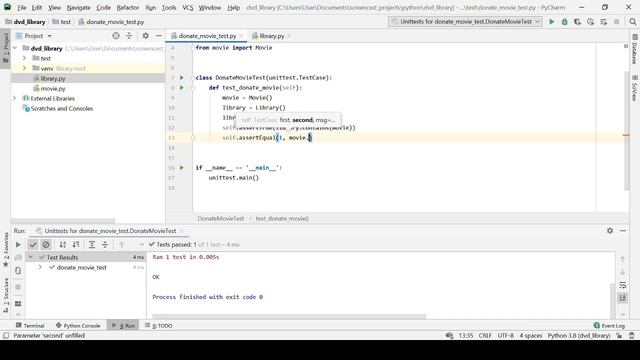Sort test results alphabetically
The height and width of the screenshot is (360, 640).
[62, 244]
